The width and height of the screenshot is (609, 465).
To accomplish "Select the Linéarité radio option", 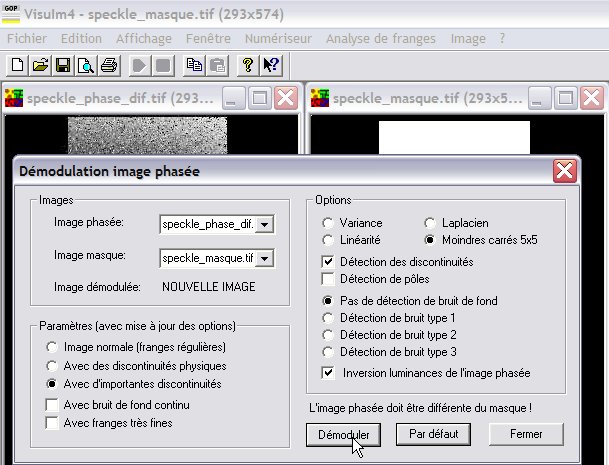I will click(328, 240).
